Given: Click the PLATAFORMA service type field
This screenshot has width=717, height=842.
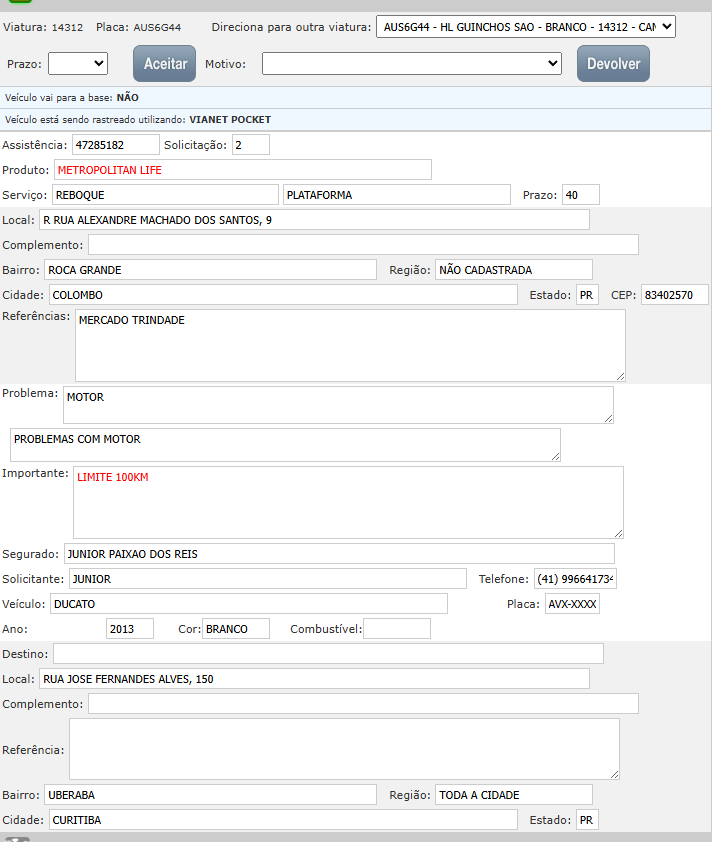Looking at the screenshot, I should (397, 195).
